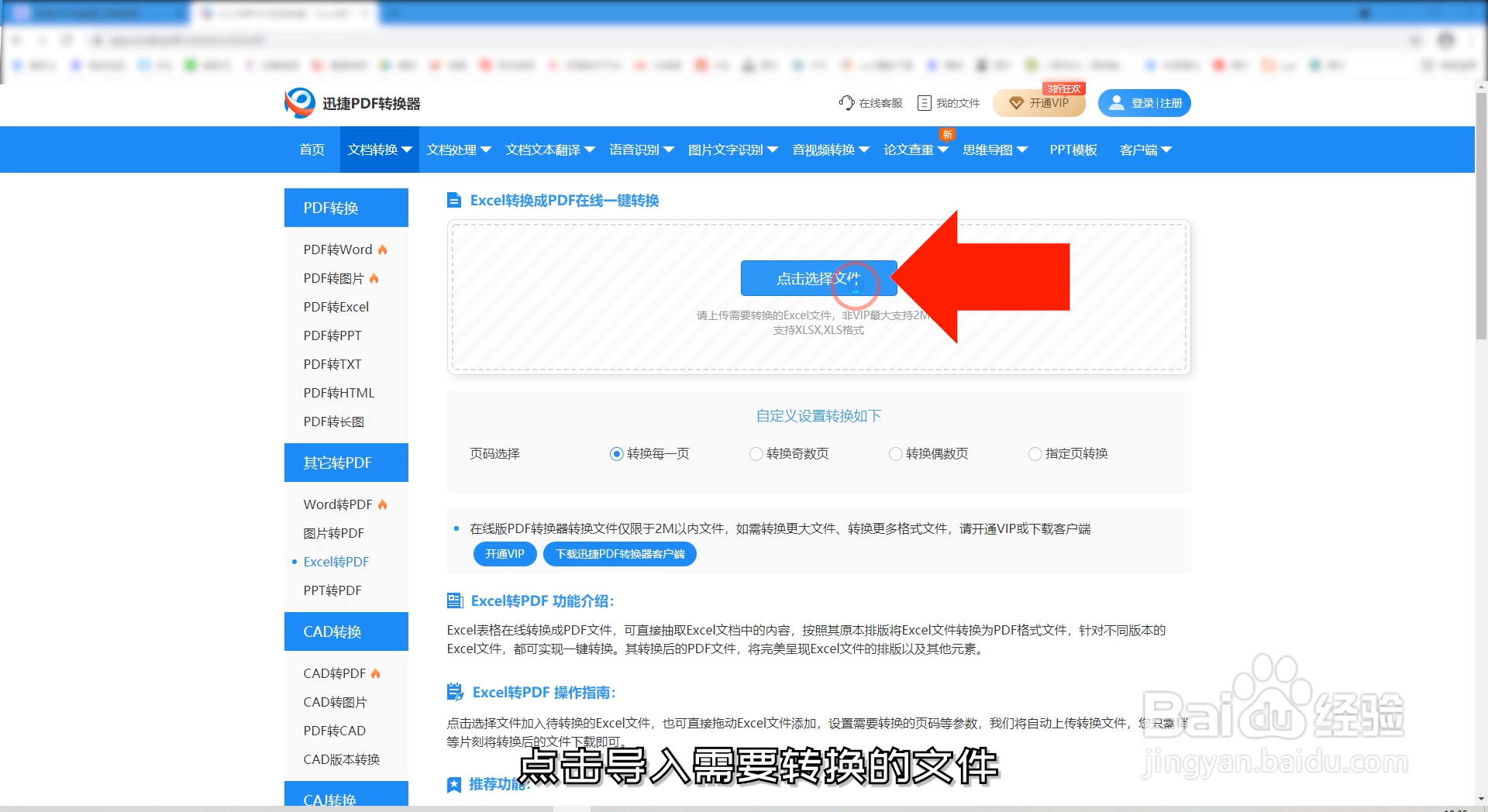The height and width of the screenshot is (812, 1488).
Task: Open 我的文件 via its document icon
Action: (923, 102)
